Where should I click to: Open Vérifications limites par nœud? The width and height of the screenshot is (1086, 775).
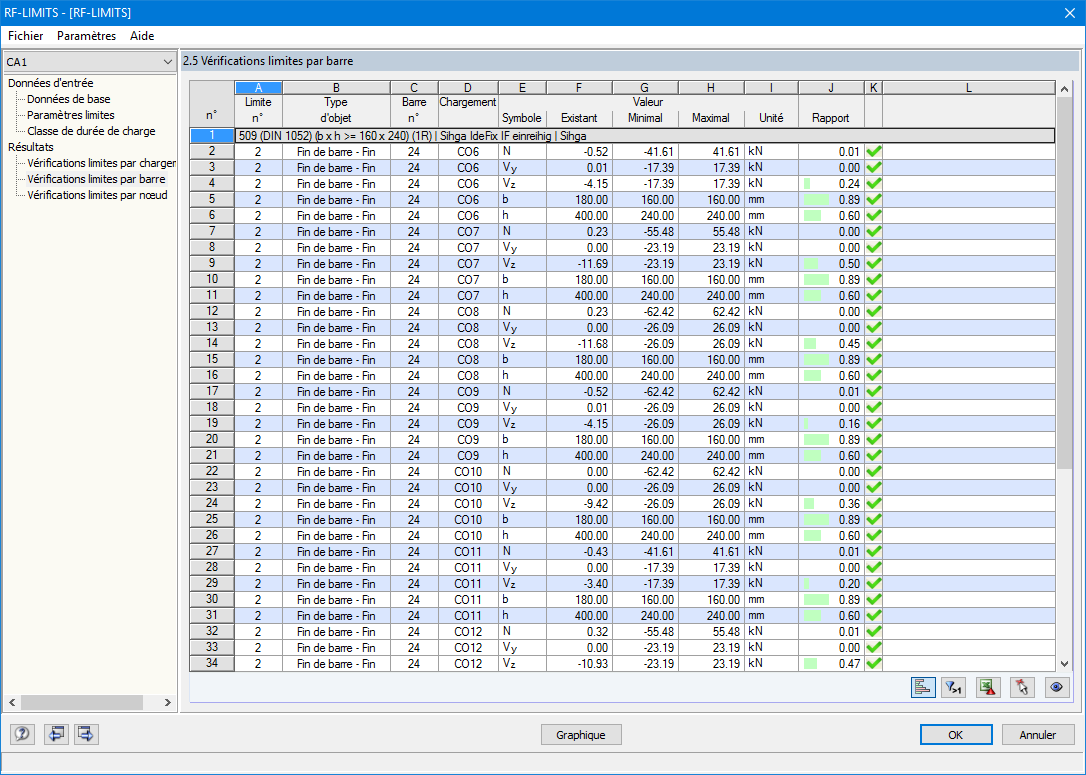pyautogui.click(x=97, y=195)
